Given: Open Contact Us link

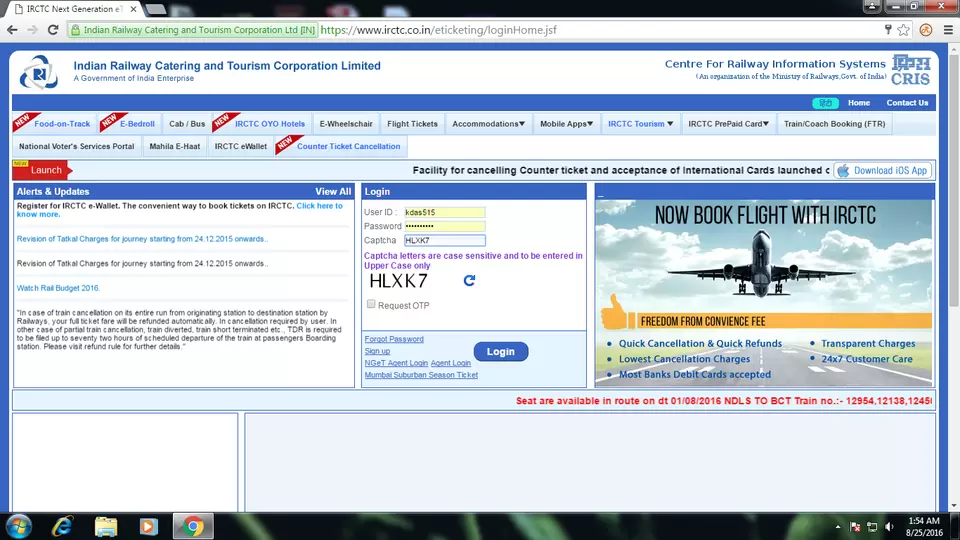Looking at the screenshot, I should click(x=907, y=103).
